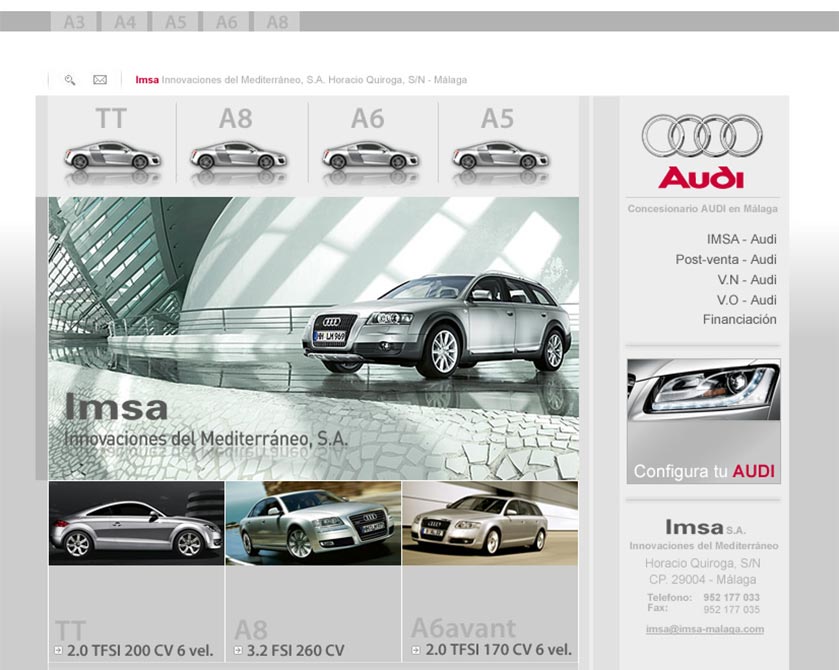This screenshot has height=670, width=839.
Task: Open the V.N - Audi link
Action: (746, 280)
